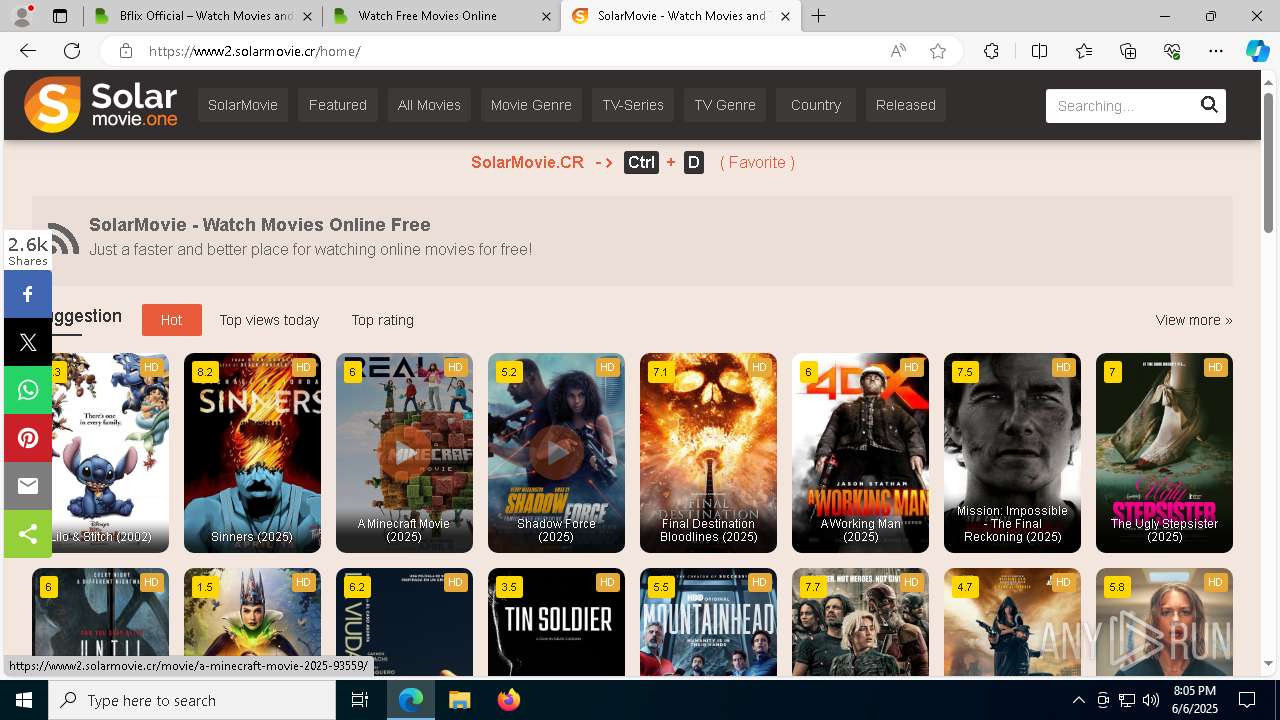1280x720 pixels.
Task: Share page on Facebook
Action: (x=28, y=294)
